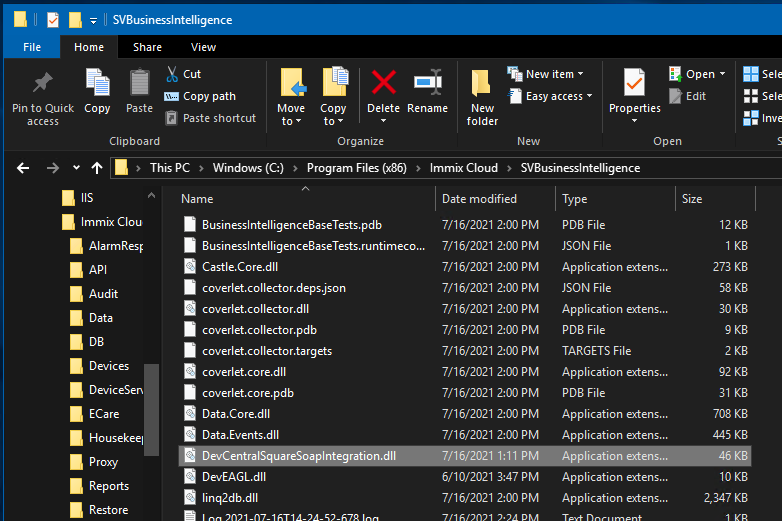
Task: Sort by the Name column header
Action: 305,198
